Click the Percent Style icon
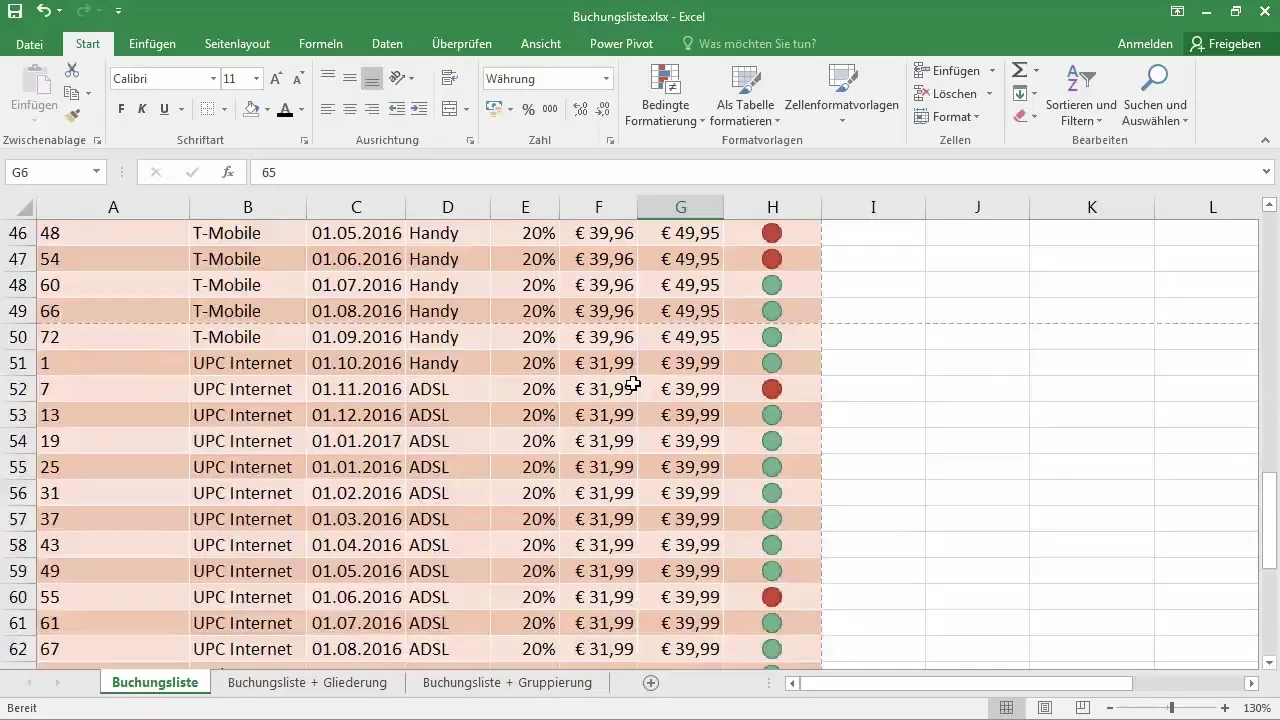The height and width of the screenshot is (720, 1280). tap(528, 109)
